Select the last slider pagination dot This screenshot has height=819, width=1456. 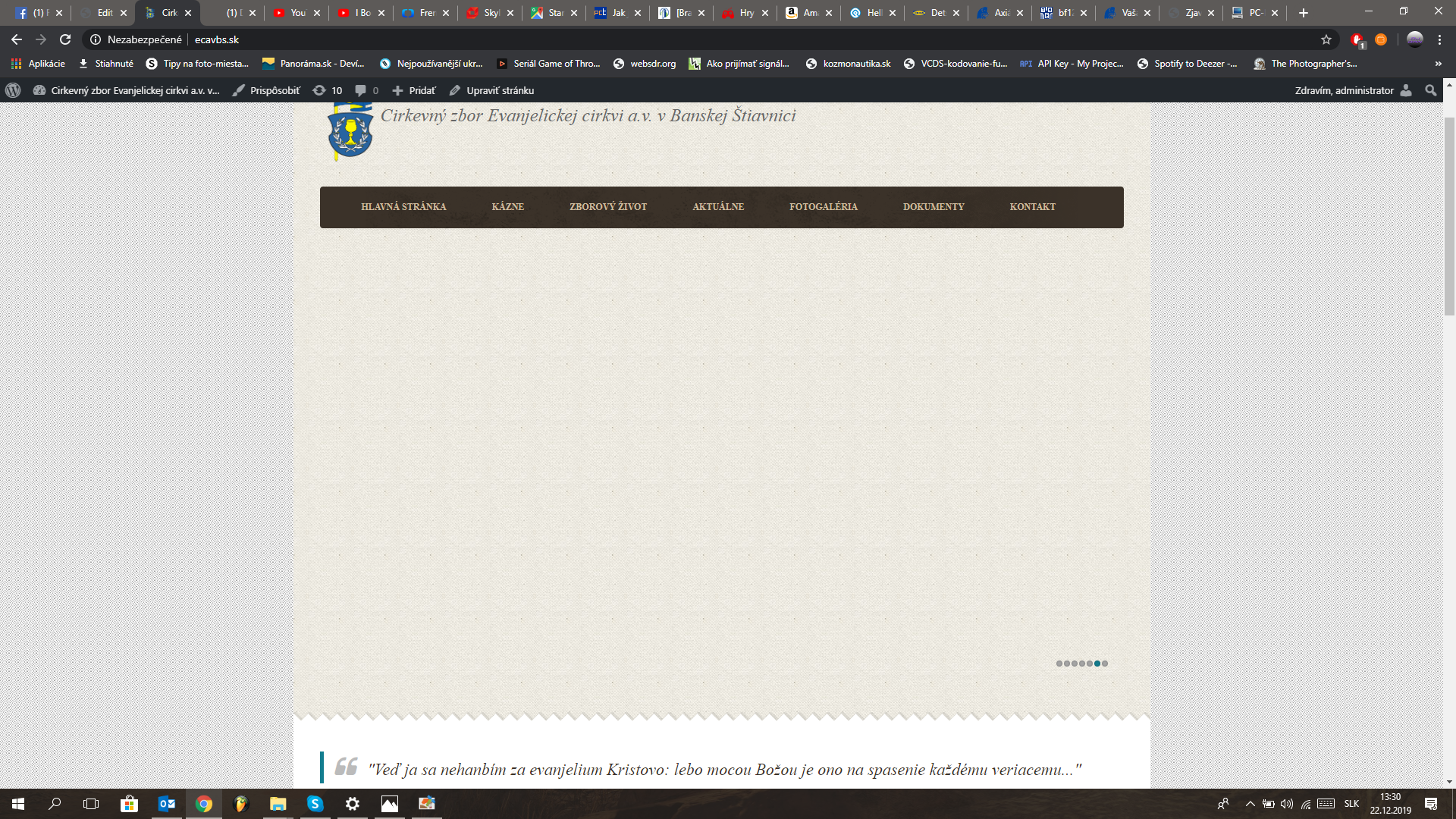(1105, 664)
